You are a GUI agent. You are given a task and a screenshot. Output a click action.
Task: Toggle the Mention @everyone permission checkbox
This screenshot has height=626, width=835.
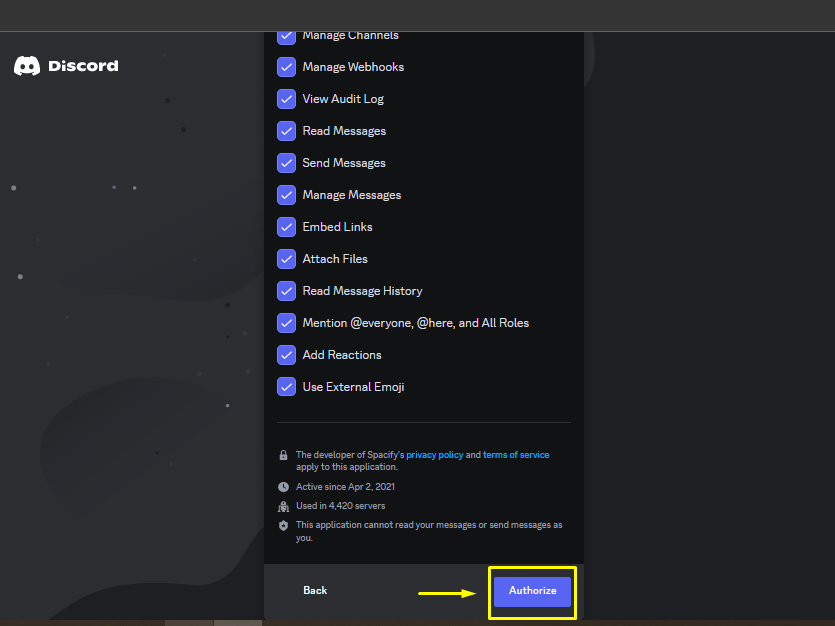[x=286, y=323]
